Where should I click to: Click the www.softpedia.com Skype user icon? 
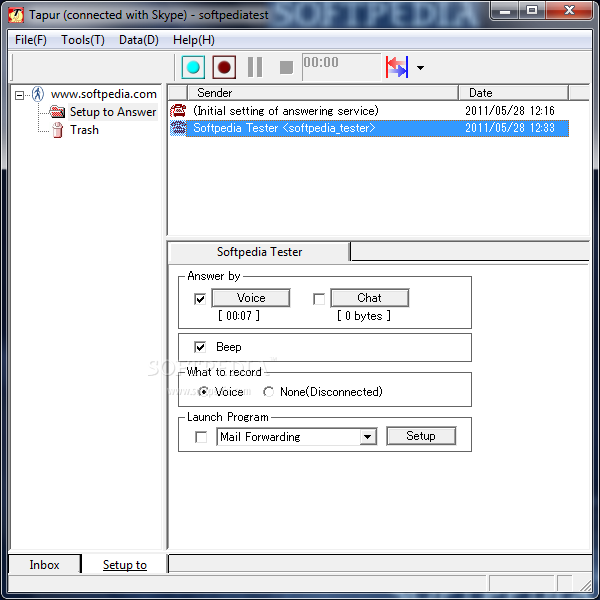pyautogui.click(x=38, y=94)
